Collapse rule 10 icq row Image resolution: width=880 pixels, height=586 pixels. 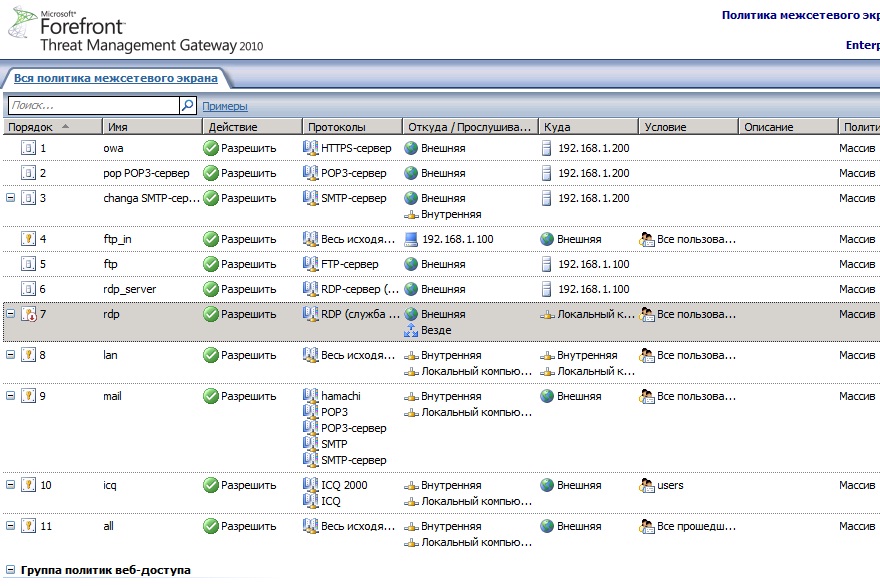coord(10,484)
